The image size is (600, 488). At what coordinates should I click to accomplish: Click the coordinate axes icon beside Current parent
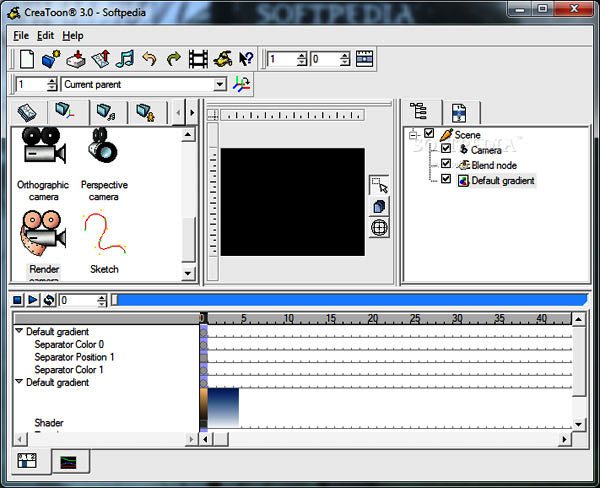pyautogui.click(x=241, y=84)
